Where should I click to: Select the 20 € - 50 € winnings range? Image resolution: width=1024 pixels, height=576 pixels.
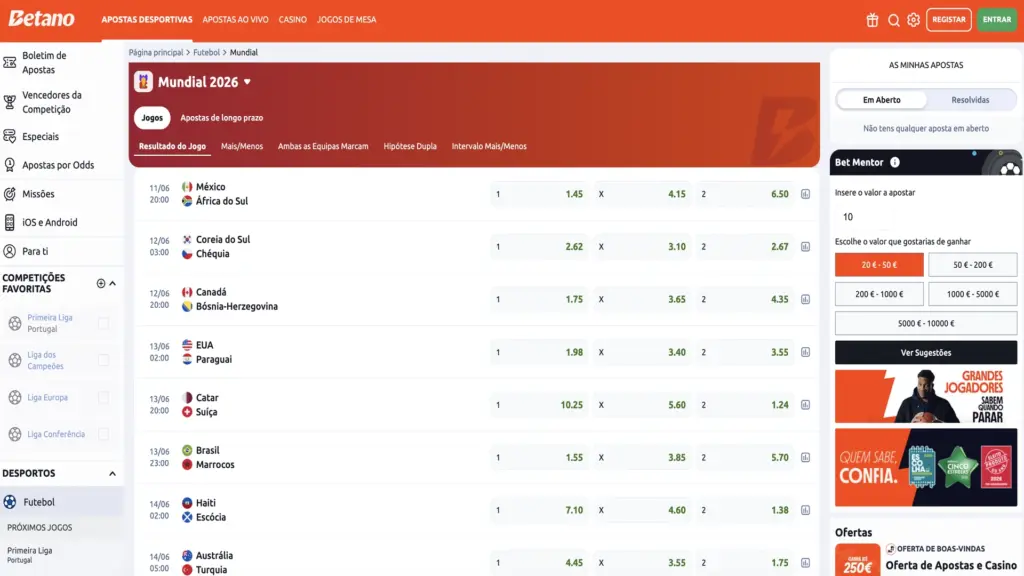tap(879, 265)
